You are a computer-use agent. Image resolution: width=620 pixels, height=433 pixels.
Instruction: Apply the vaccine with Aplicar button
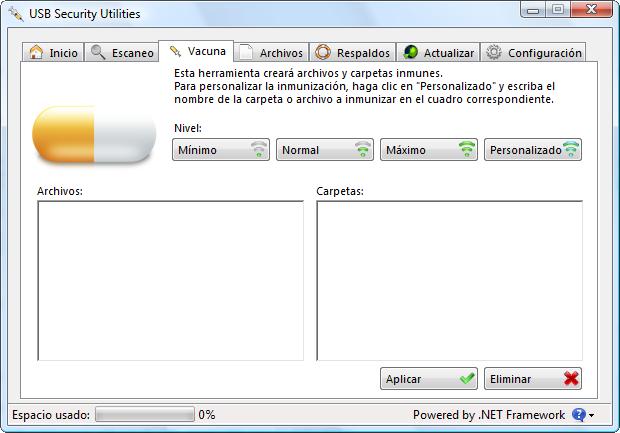[429, 379]
